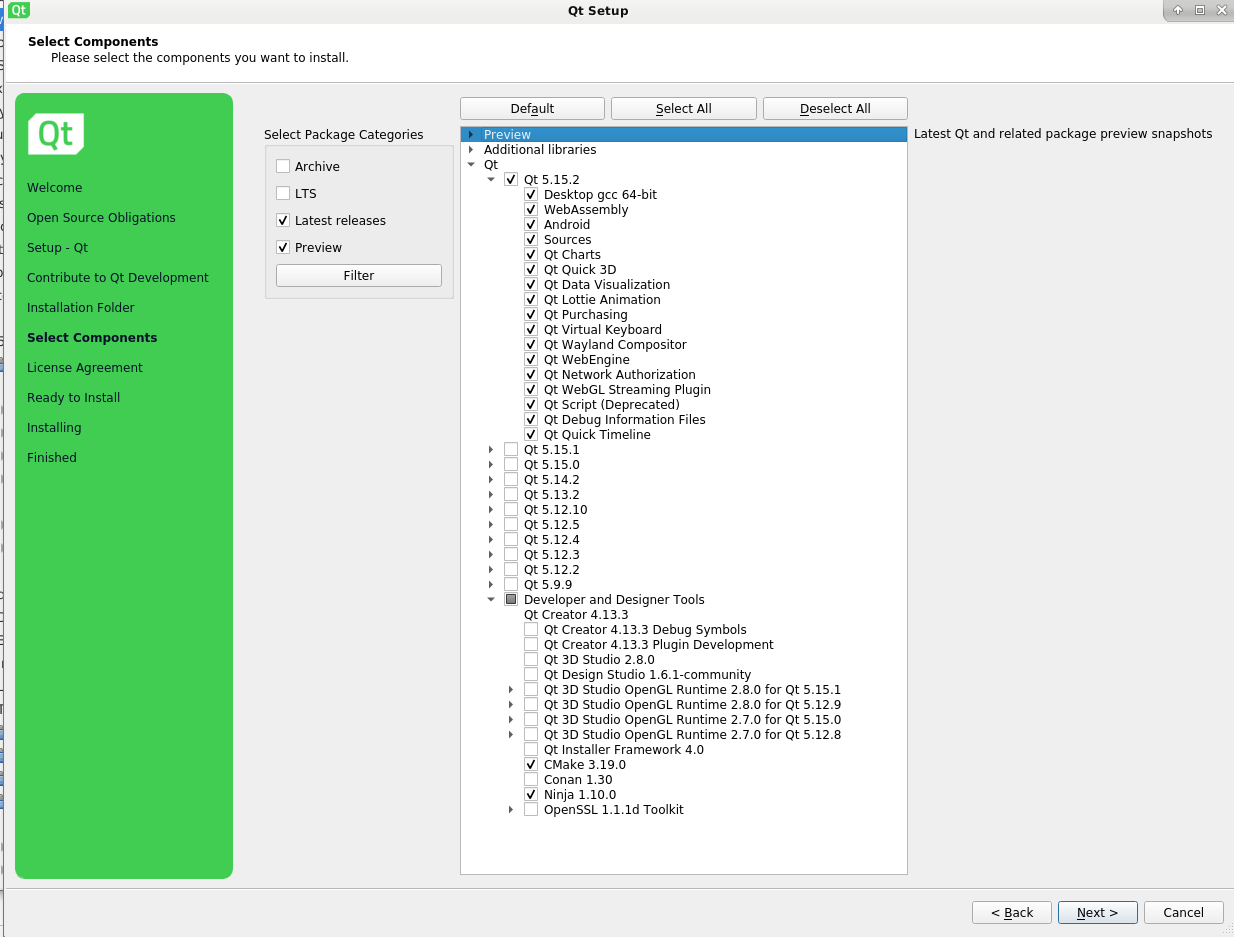Screen dimensions: 1234x937
Task: Expand the Qt 5.9.9 node
Action: pyautogui.click(x=491, y=585)
